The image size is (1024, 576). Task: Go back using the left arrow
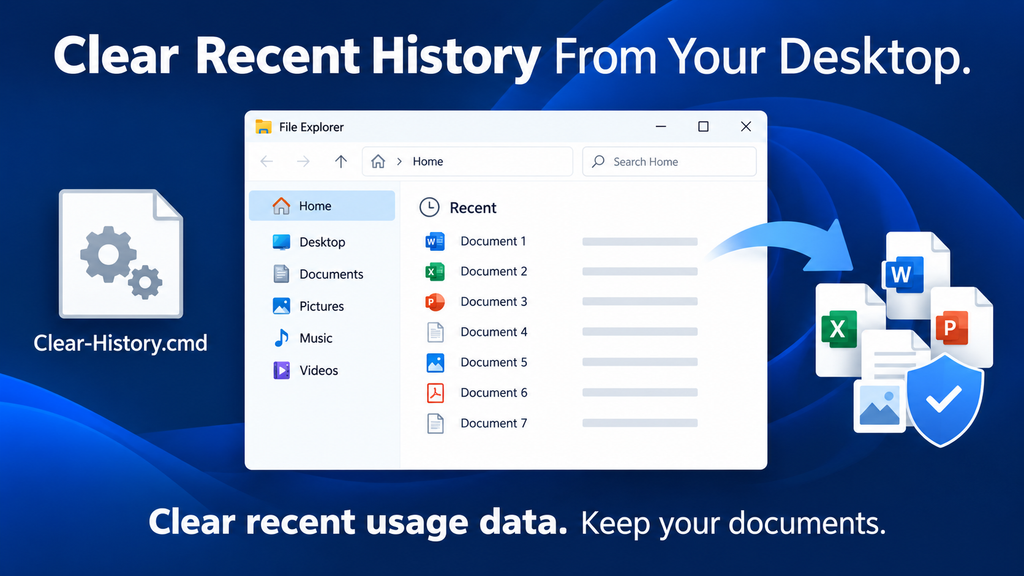tap(266, 161)
